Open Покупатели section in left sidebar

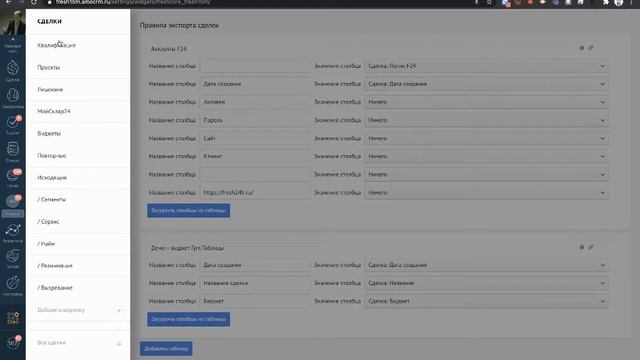[13, 95]
